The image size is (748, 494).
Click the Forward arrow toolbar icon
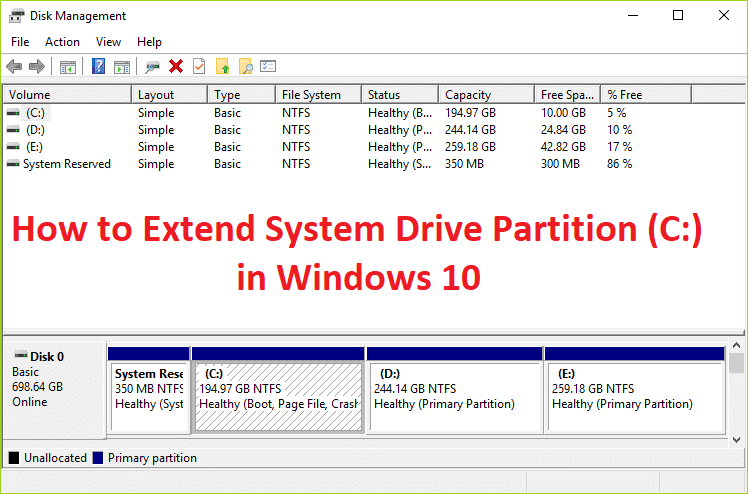(37, 67)
